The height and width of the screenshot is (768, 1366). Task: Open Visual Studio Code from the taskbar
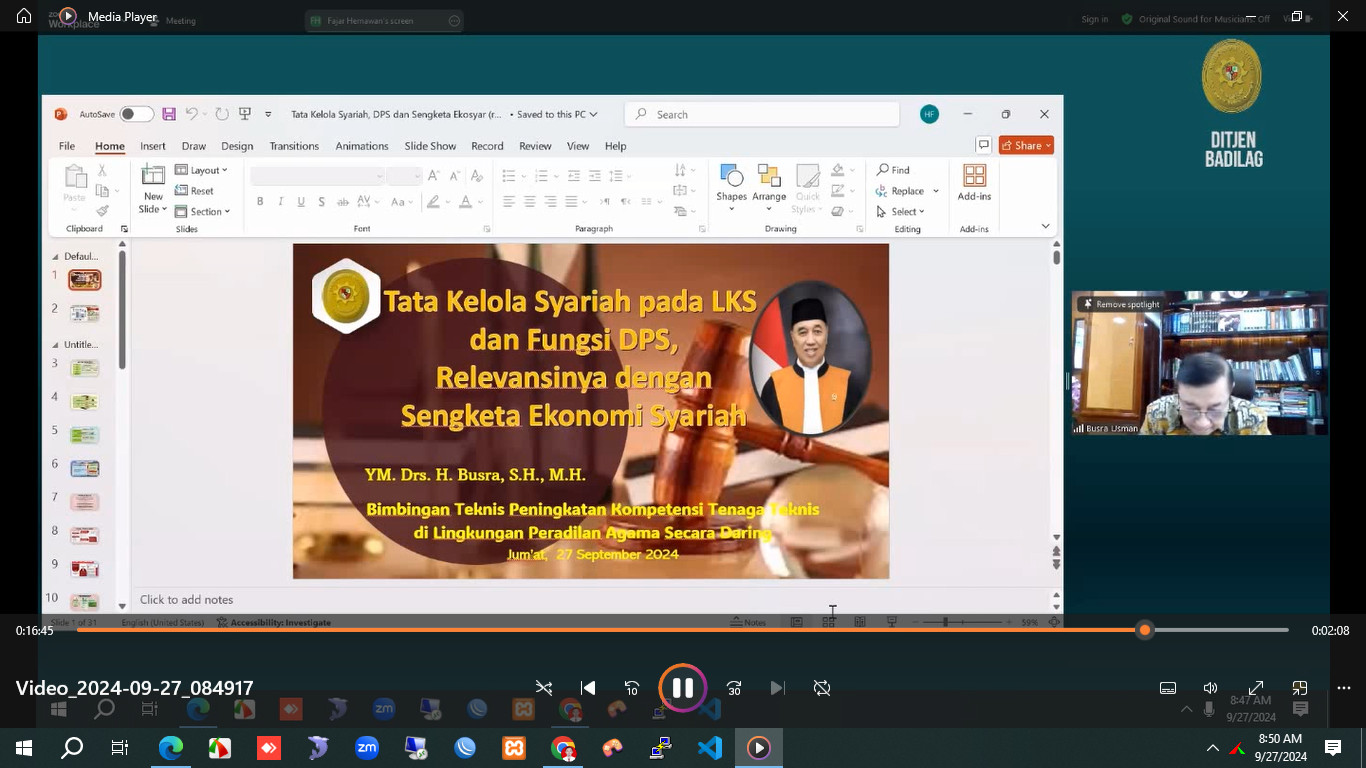[710, 747]
